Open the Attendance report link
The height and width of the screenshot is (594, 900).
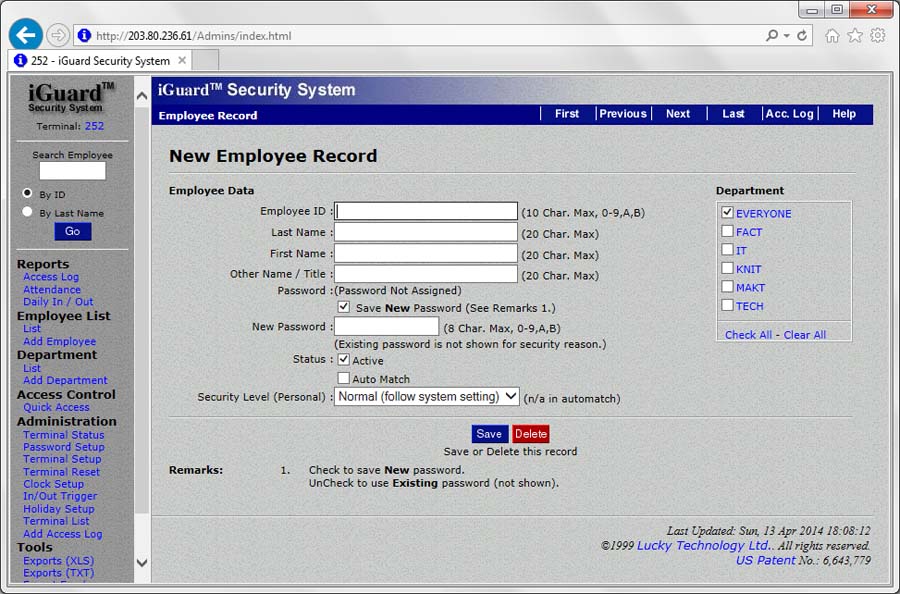(52, 289)
